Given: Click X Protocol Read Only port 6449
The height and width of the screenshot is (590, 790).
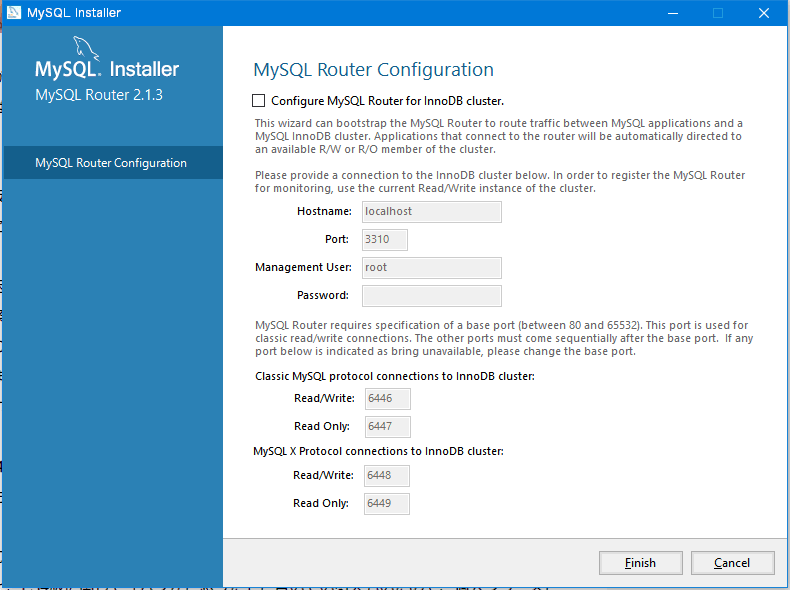Looking at the screenshot, I should (x=386, y=504).
